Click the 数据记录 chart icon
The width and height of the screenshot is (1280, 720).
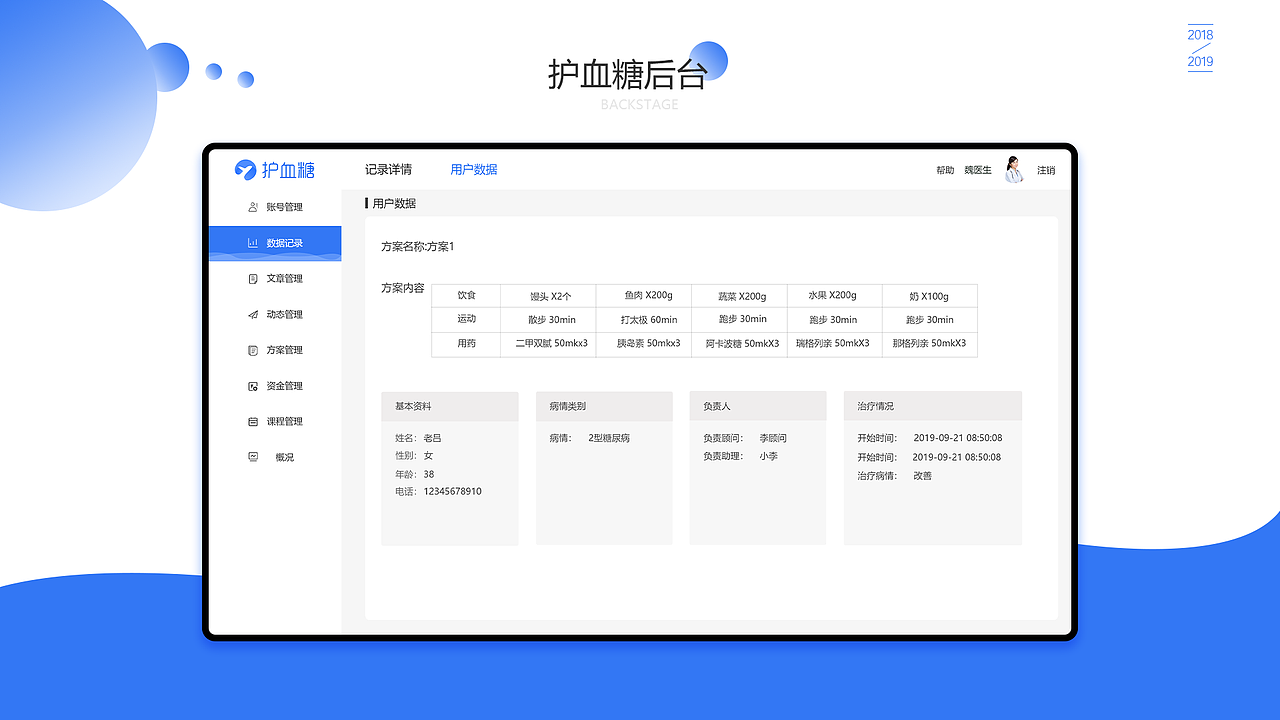(254, 242)
